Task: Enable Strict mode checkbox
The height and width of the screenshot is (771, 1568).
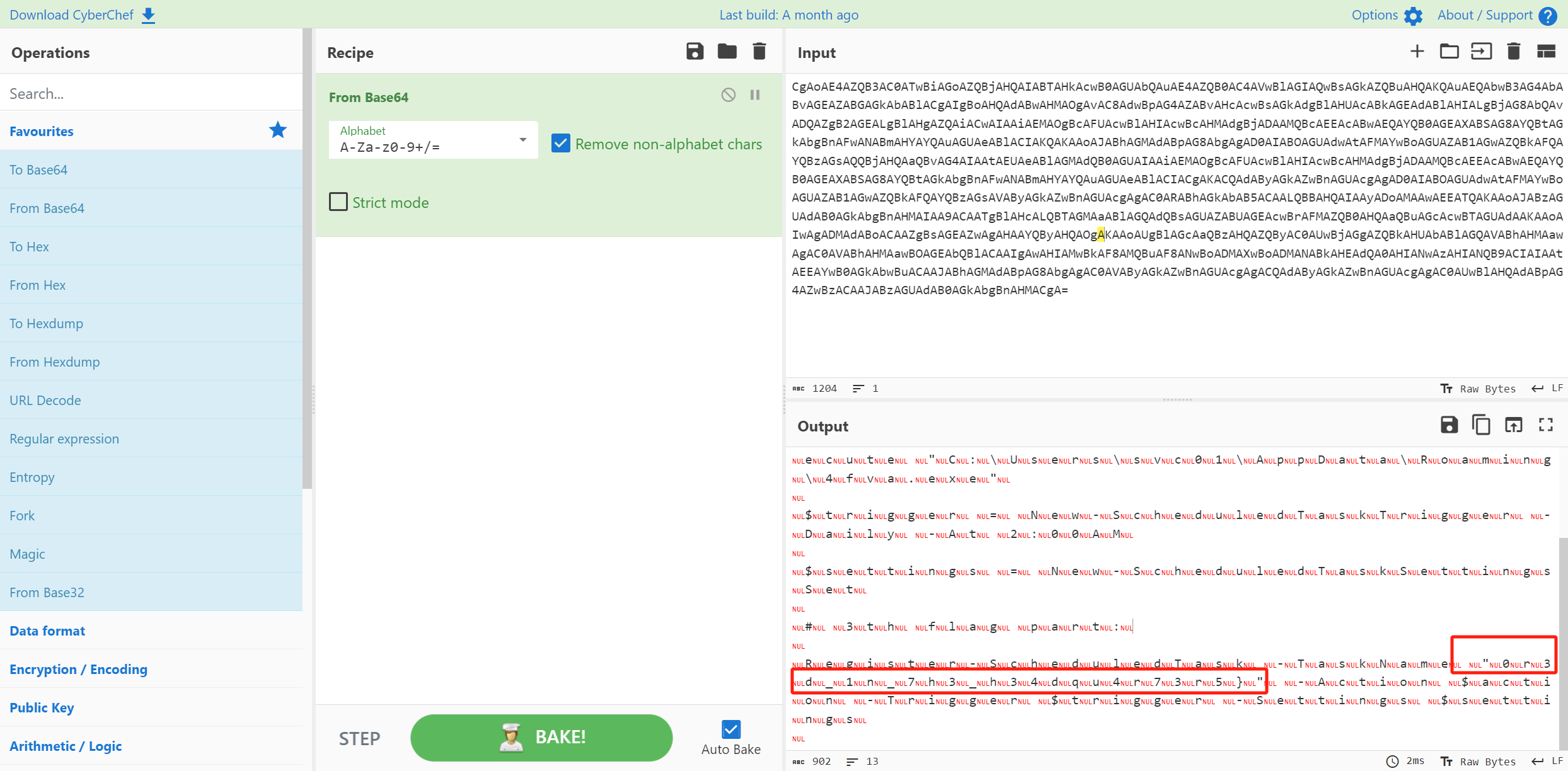Action: click(338, 202)
